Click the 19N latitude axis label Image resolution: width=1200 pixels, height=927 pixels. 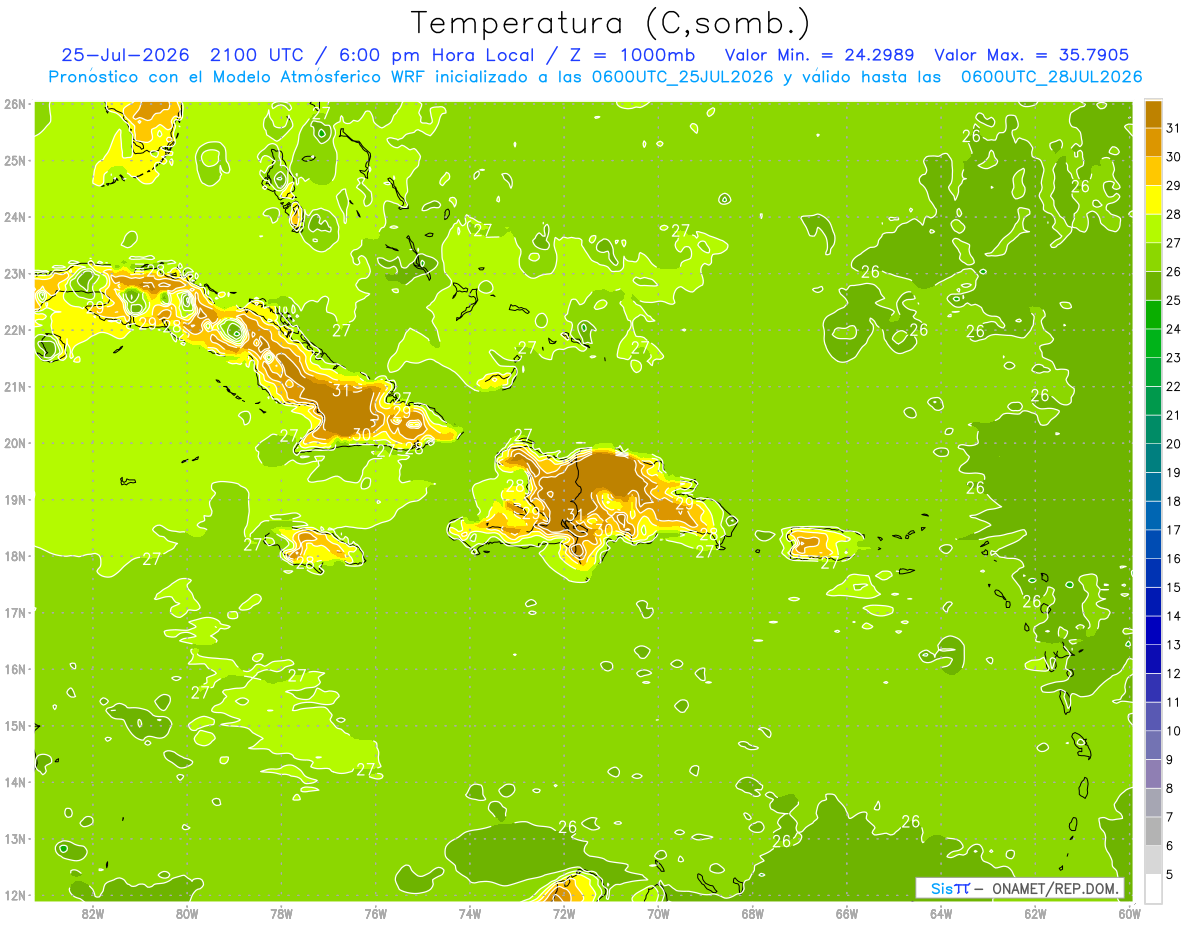[x=14, y=499]
